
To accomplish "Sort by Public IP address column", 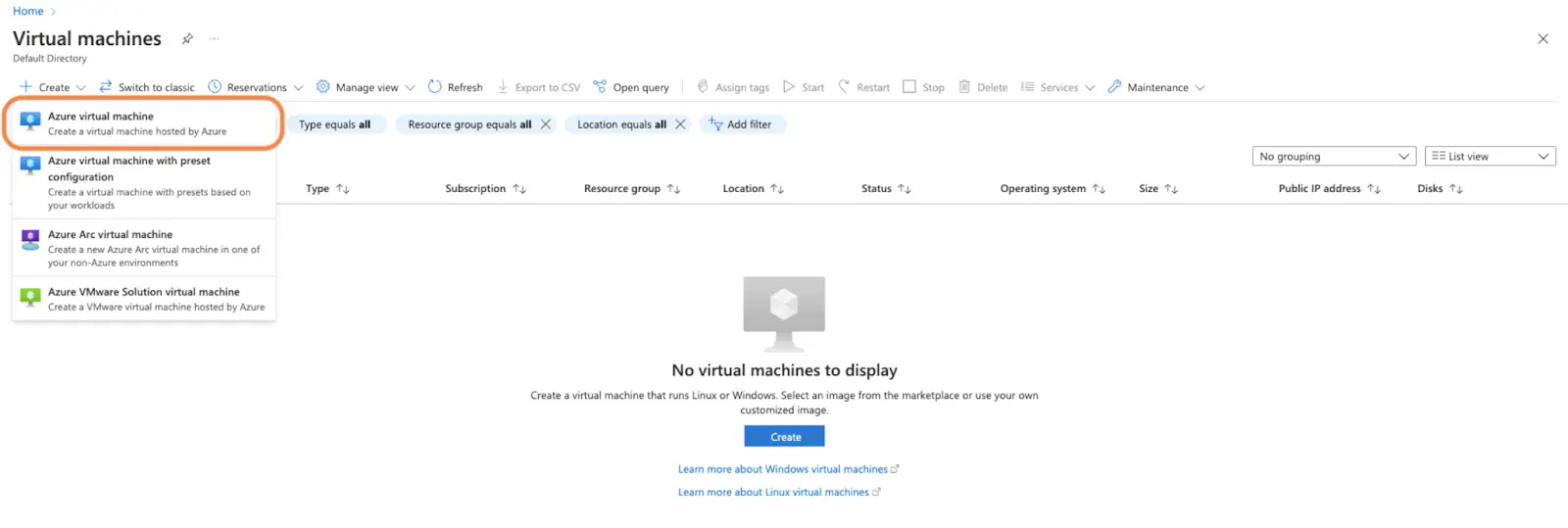I will [x=1329, y=188].
